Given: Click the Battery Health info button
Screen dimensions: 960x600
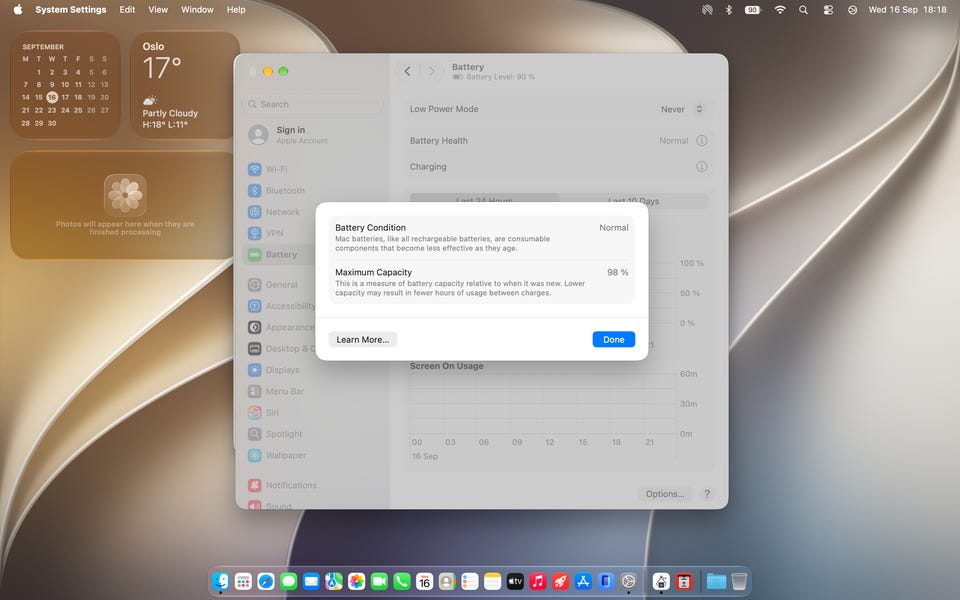Looking at the screenshot, I should pyautogui.click(x=702, y=140).
